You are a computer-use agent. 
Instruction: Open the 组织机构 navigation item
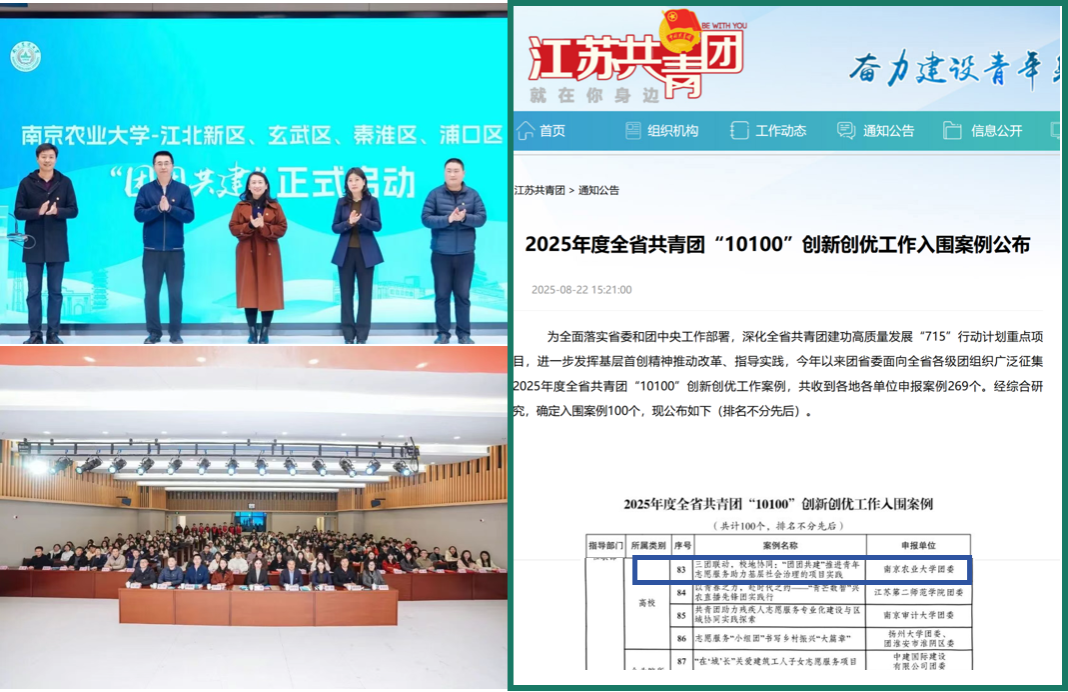pos(673,131)
